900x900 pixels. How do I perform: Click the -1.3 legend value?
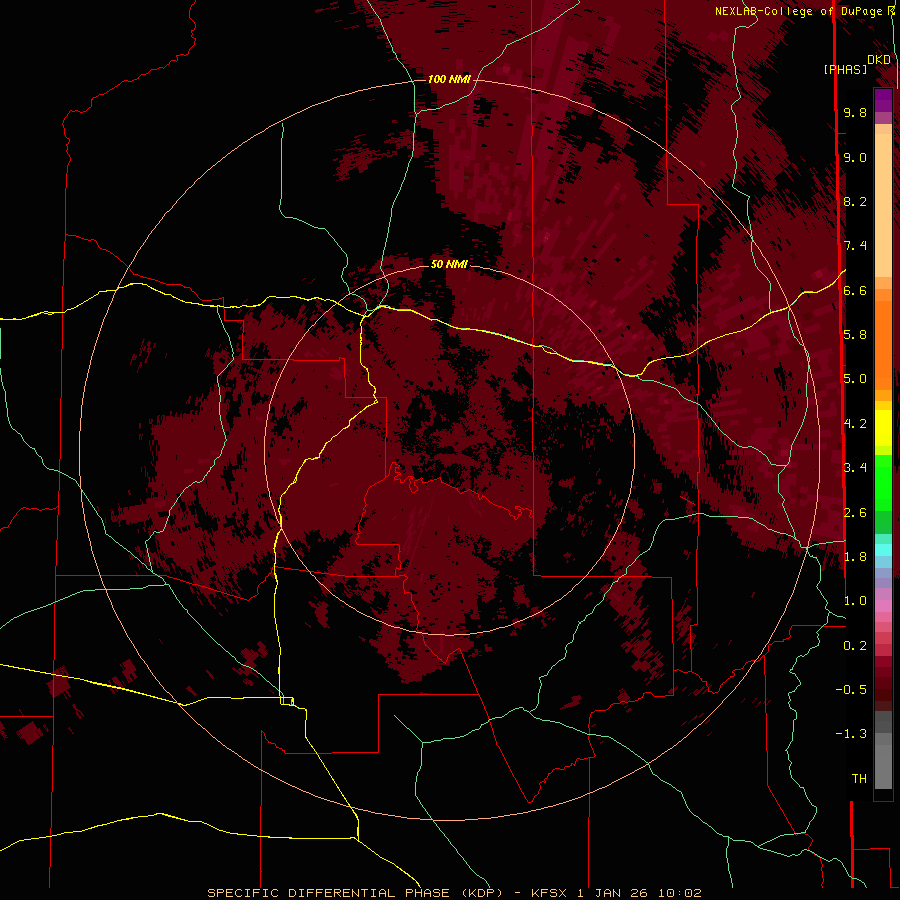851,734
